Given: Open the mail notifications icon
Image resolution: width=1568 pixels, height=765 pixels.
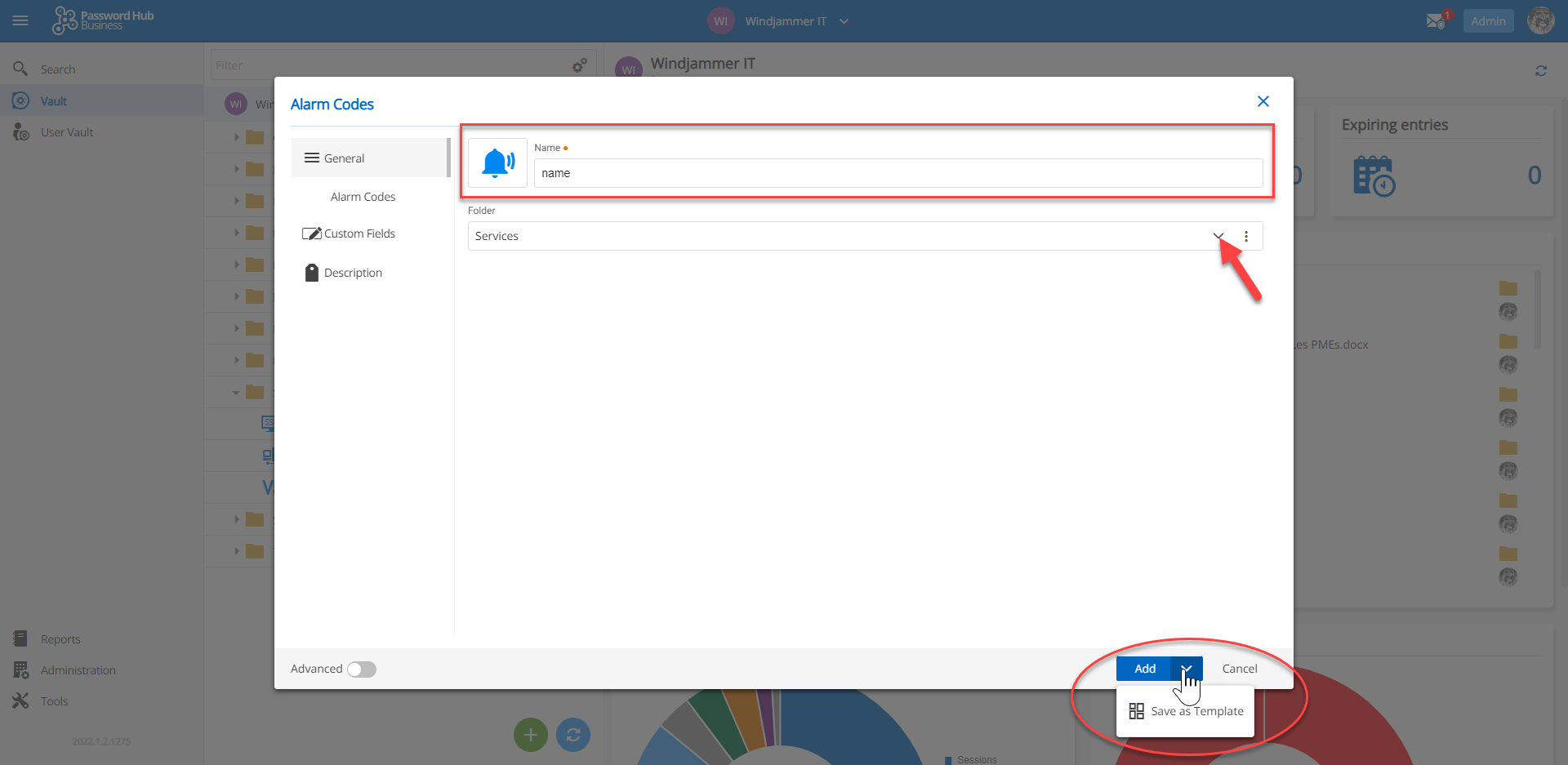Looking at the screenshot, I should point(1436,21).
